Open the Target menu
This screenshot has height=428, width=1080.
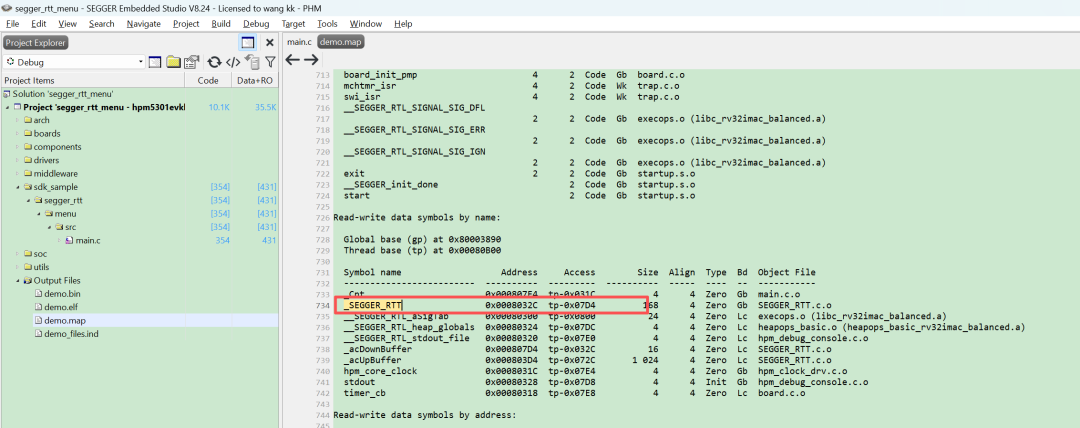(294, 23)
